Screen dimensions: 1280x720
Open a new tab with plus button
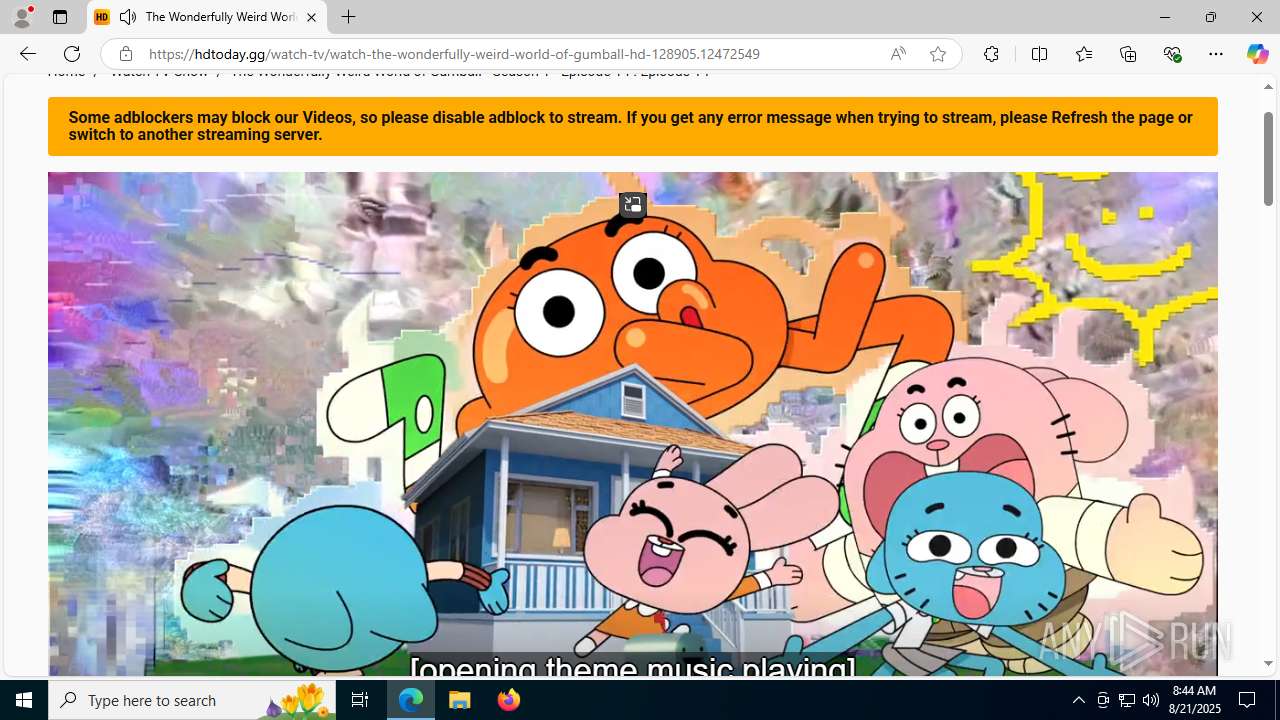click(348, 17)
